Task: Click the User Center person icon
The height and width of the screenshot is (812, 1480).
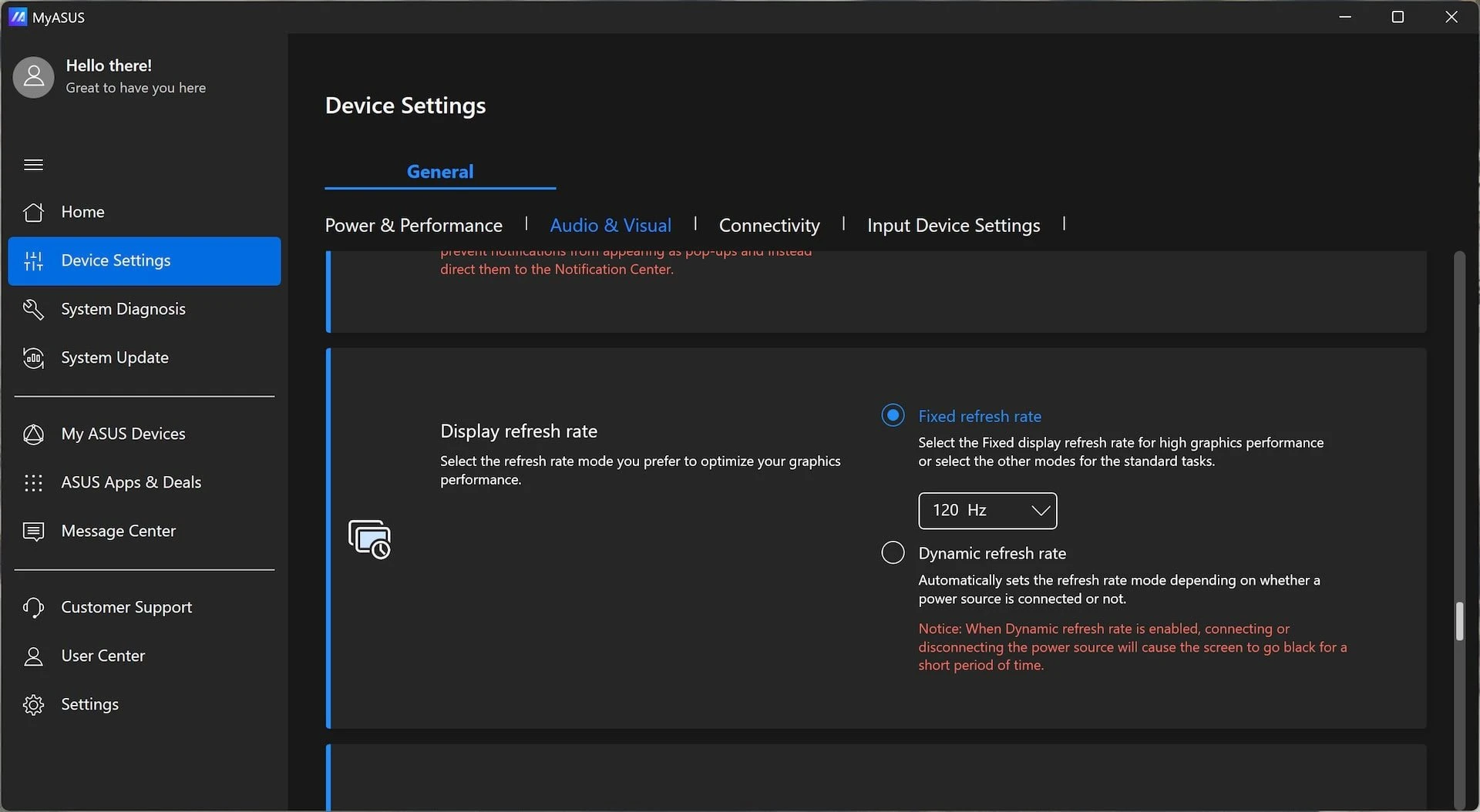Action: click(x=33, y=656)
